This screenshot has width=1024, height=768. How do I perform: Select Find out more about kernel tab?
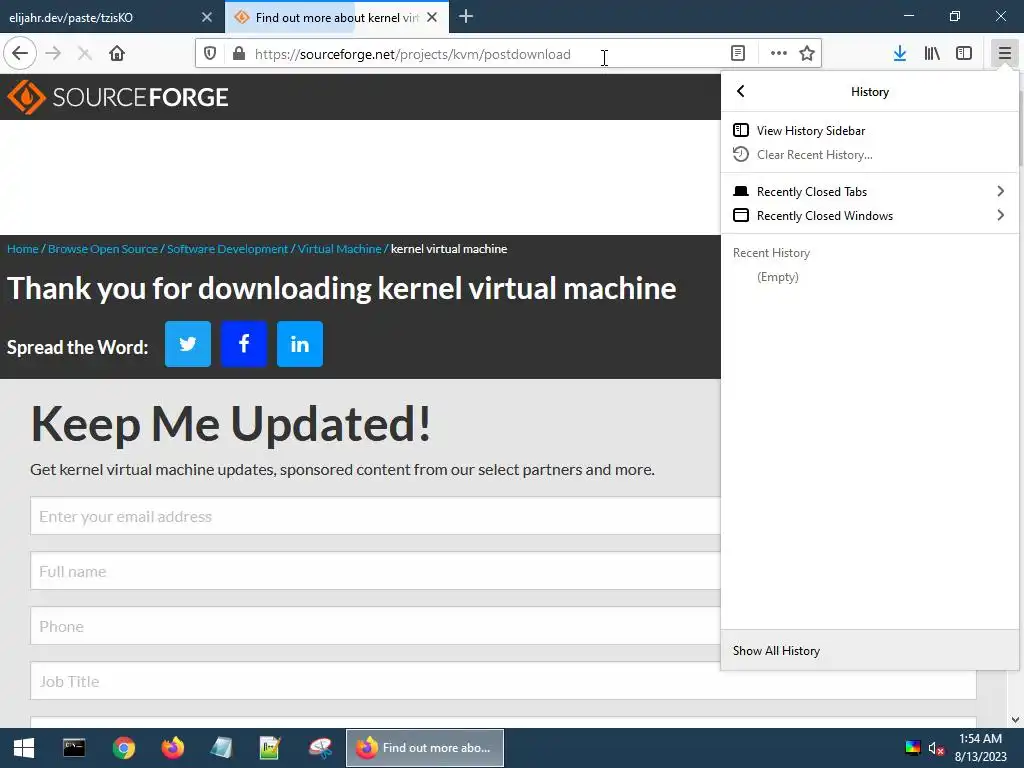(337, 17)
